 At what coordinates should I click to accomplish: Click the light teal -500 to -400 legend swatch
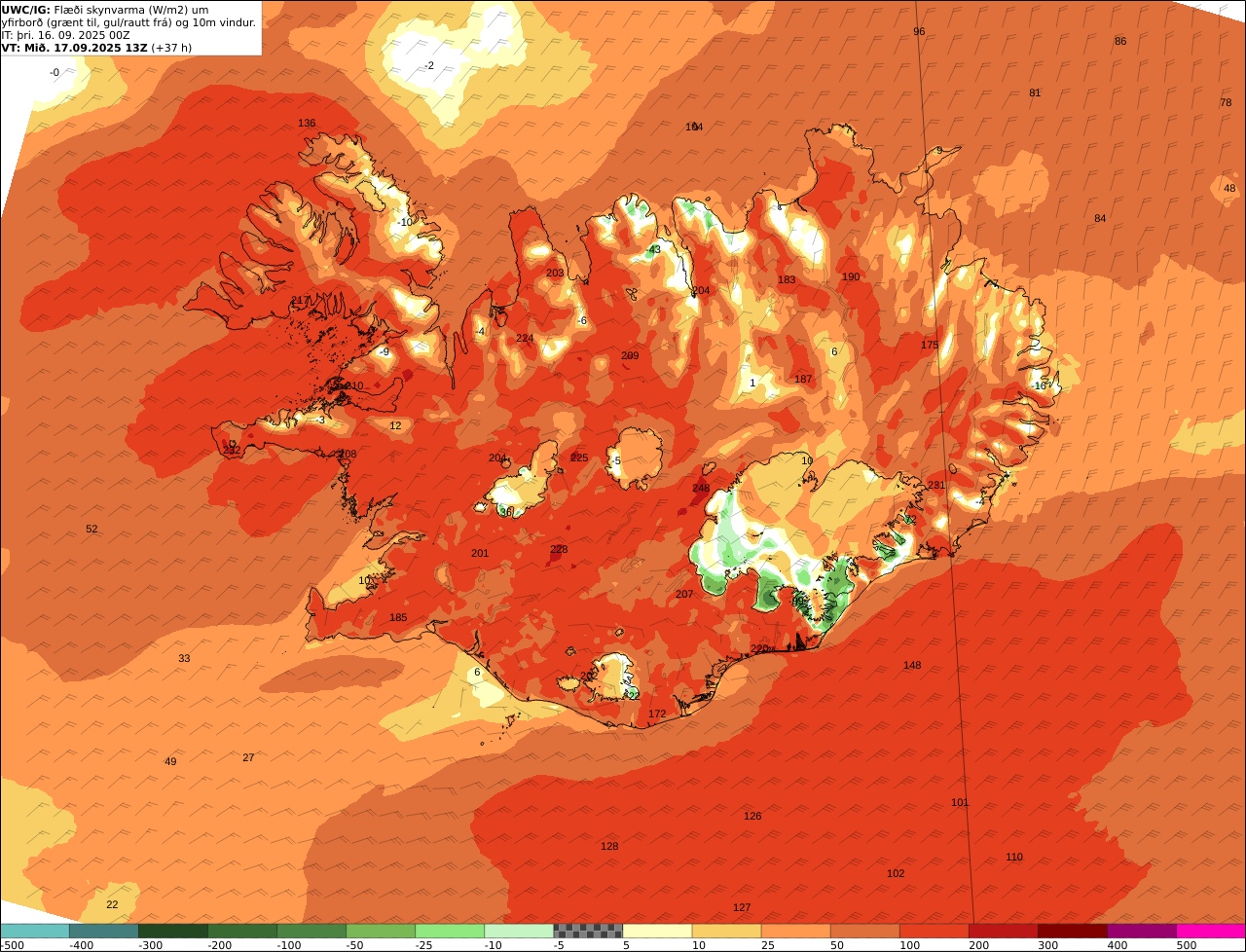[x=35, y=931]
